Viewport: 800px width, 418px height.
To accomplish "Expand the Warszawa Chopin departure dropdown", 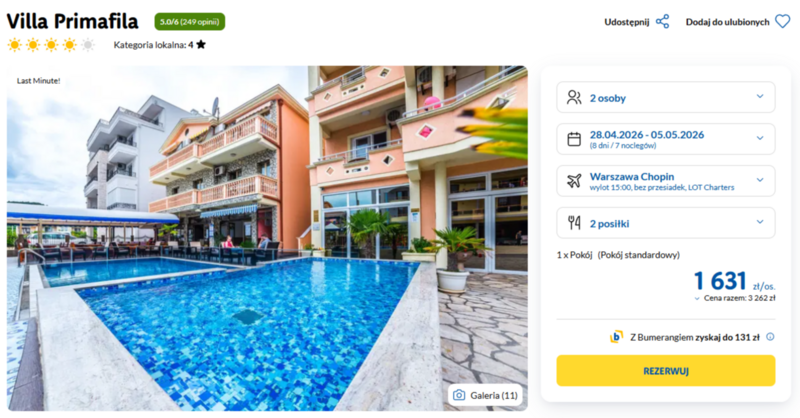I will pyautogui.click(x=666, y=181).
